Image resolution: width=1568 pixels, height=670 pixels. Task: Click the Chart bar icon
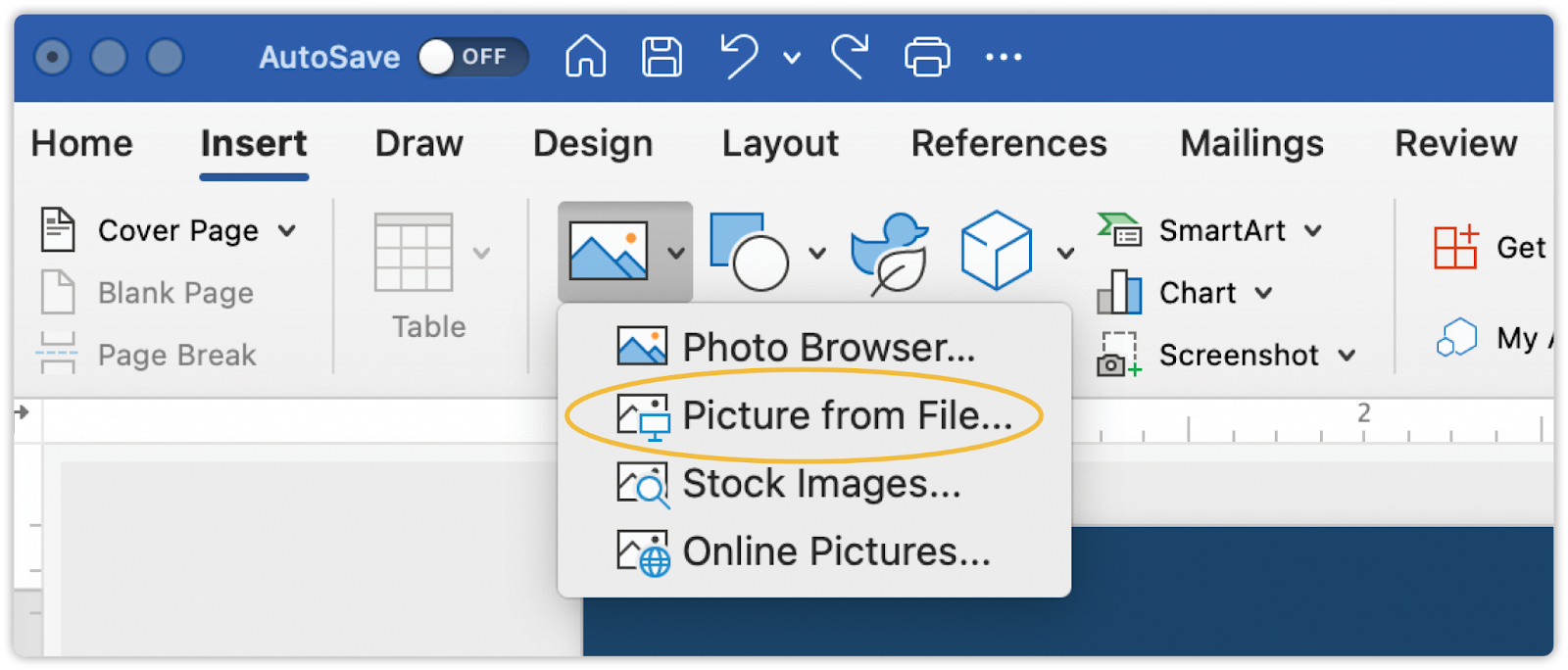[1119, 292]
